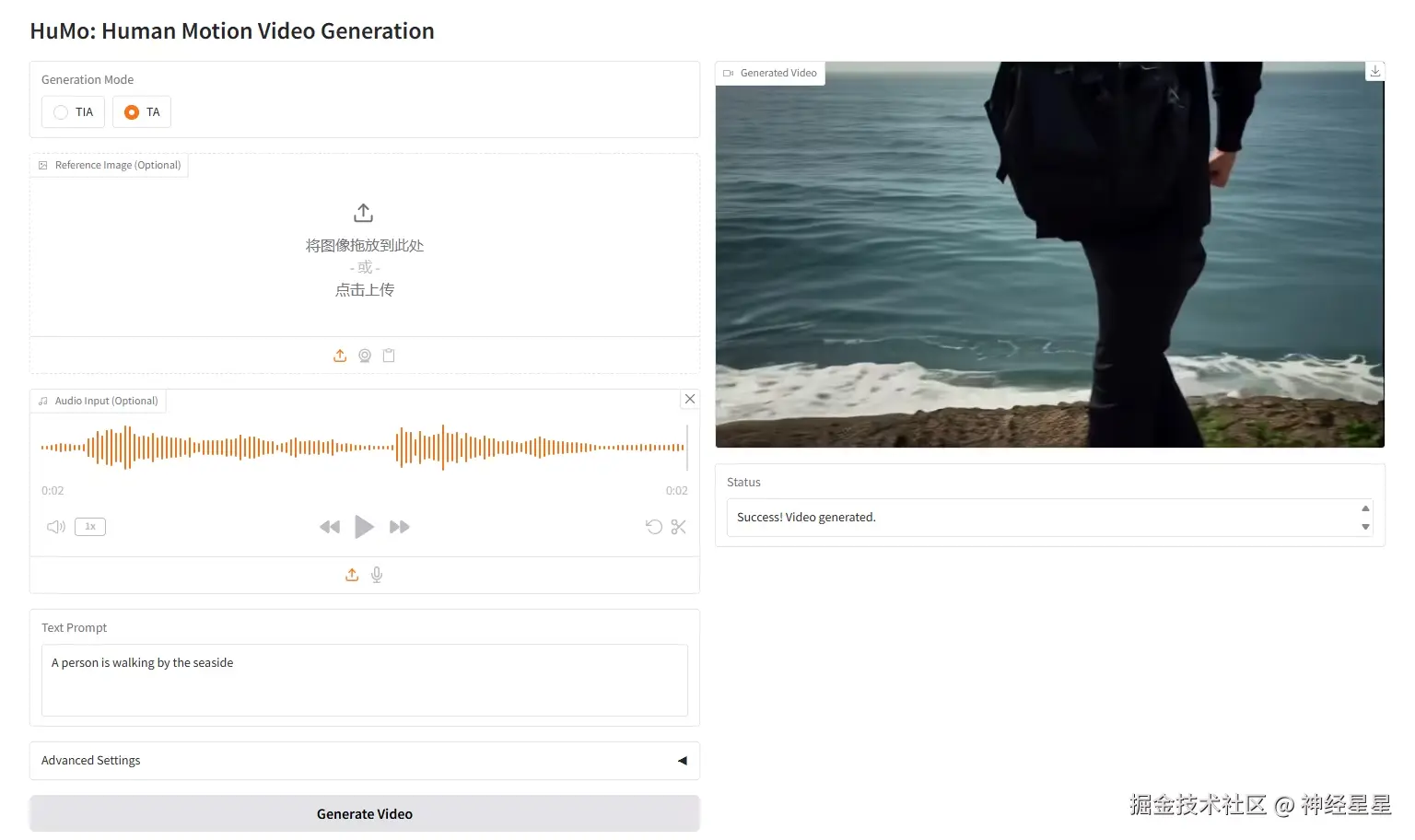Click the HuMo: Human Motion Video Generation title
The image size is (1415, 840).
pos(232,31)
